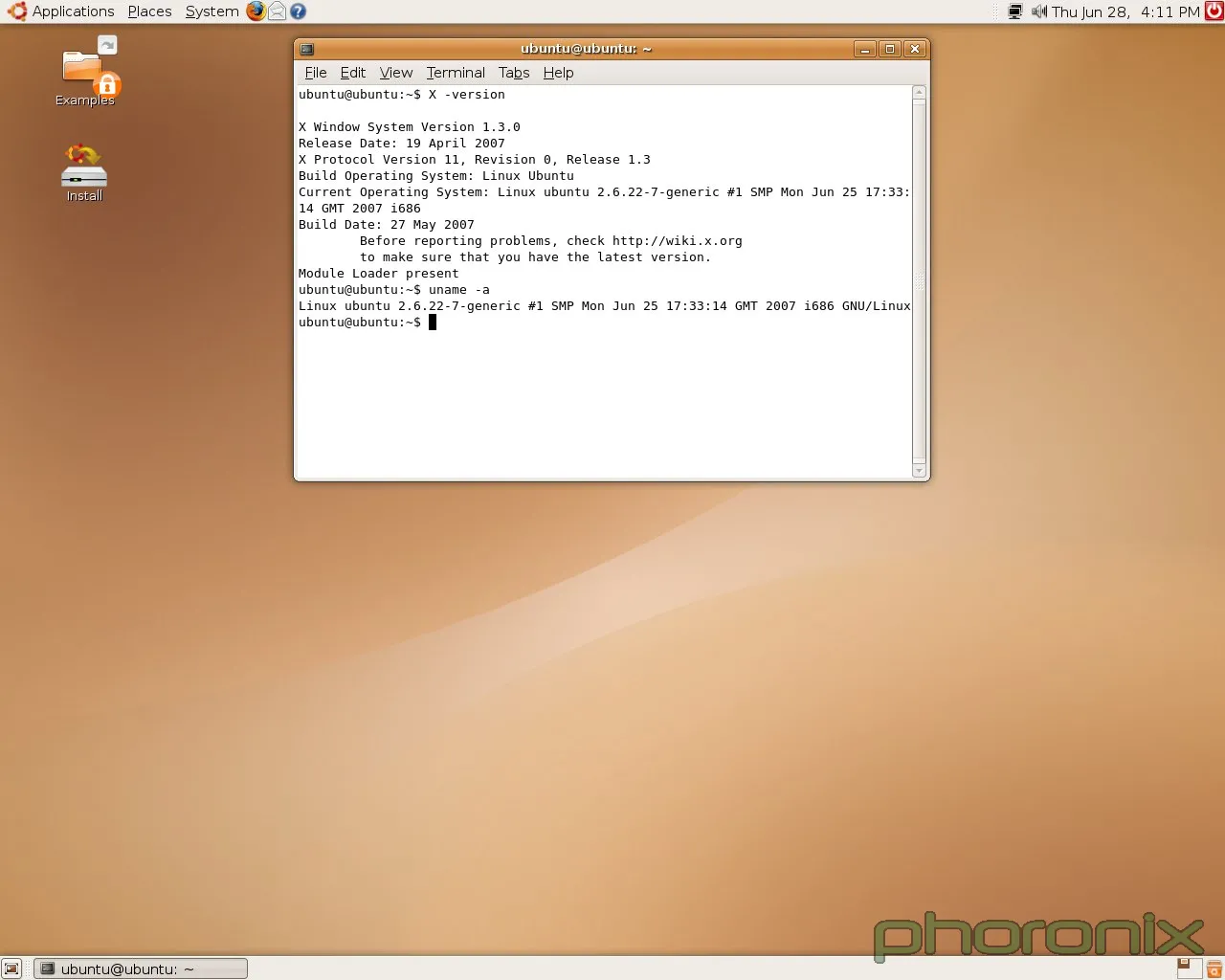Click the 'Module Loader present' line
Image resolution: width=1225 pixels, height=980 pixels.
pos(379,274)
